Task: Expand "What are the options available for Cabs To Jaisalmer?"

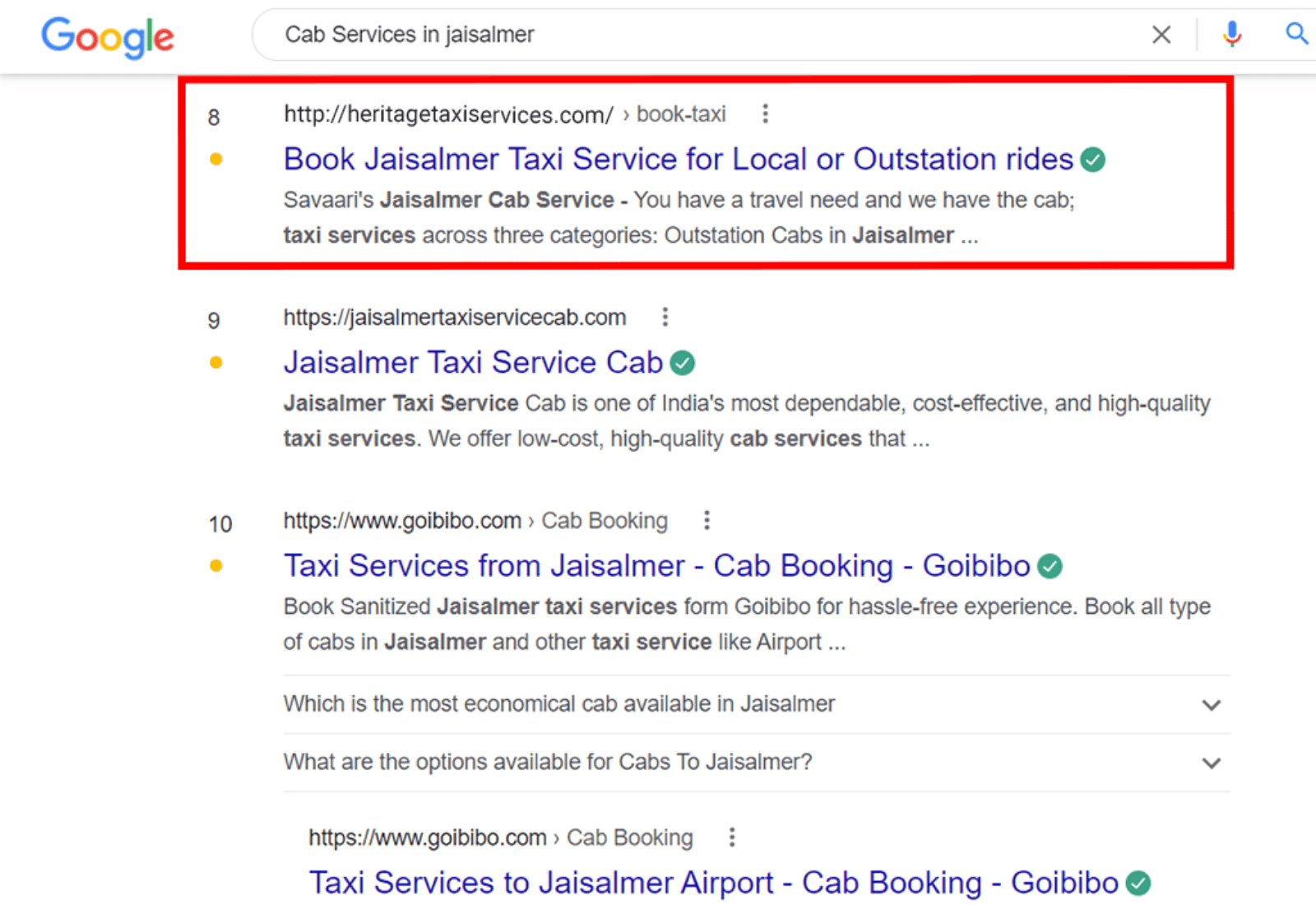Action: click(1210, 763)
